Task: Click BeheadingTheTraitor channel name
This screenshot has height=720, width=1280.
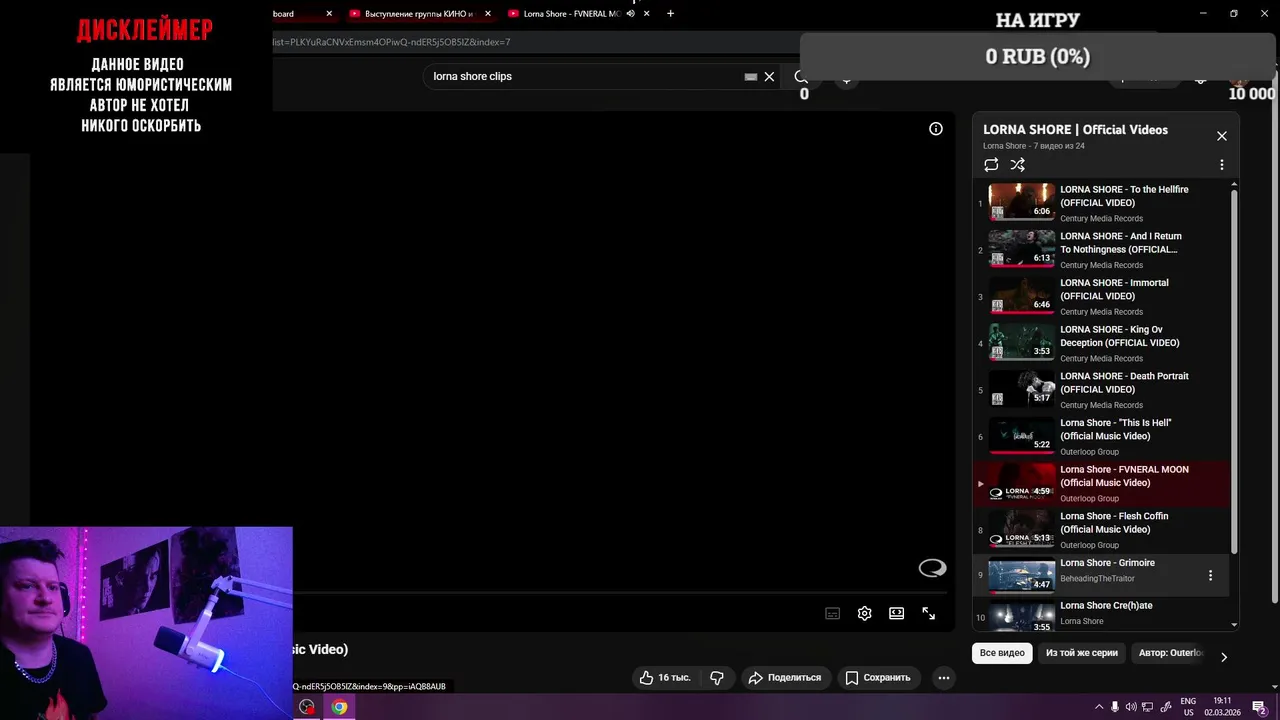Action: click(x=1097, y=579)
